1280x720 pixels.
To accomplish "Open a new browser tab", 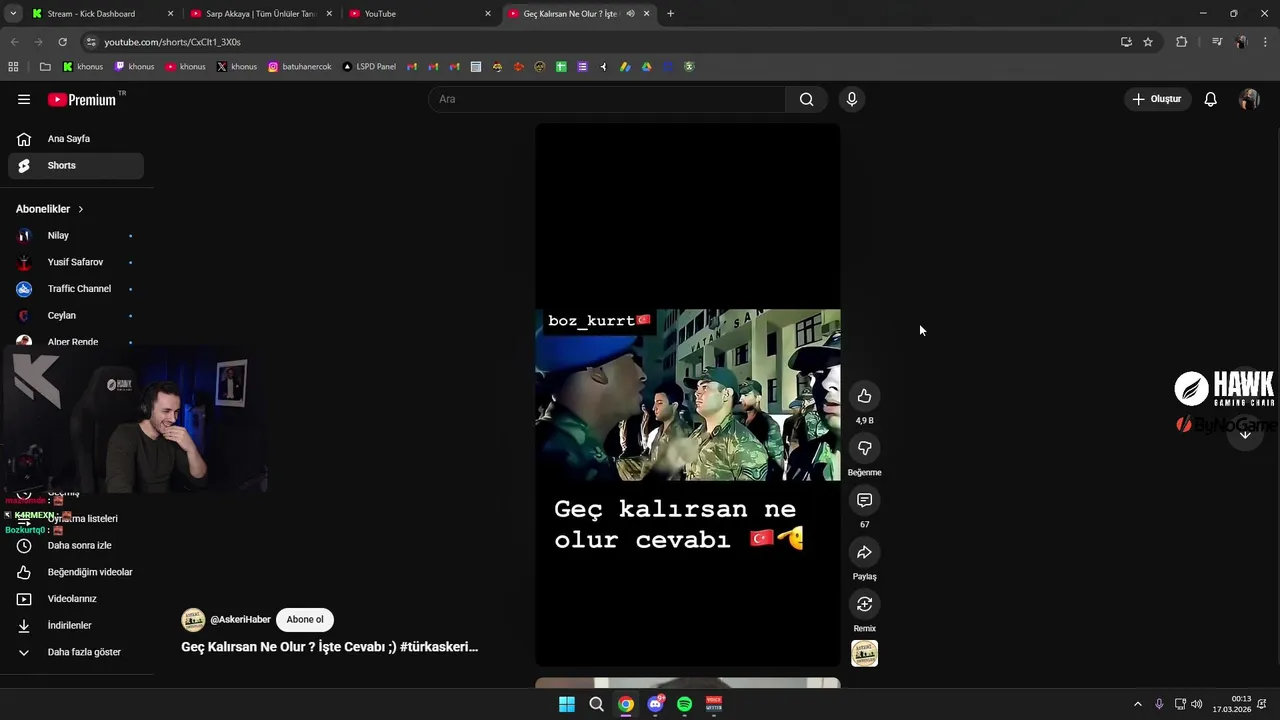I will coord(670,14).
